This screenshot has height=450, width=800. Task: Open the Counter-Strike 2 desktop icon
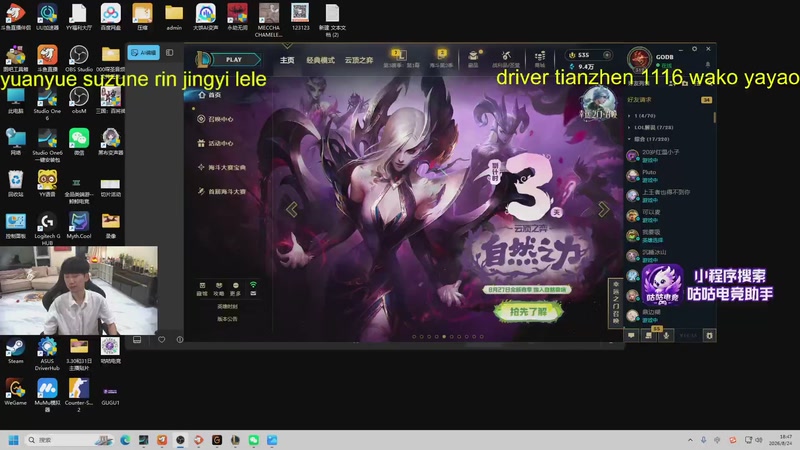79,394
